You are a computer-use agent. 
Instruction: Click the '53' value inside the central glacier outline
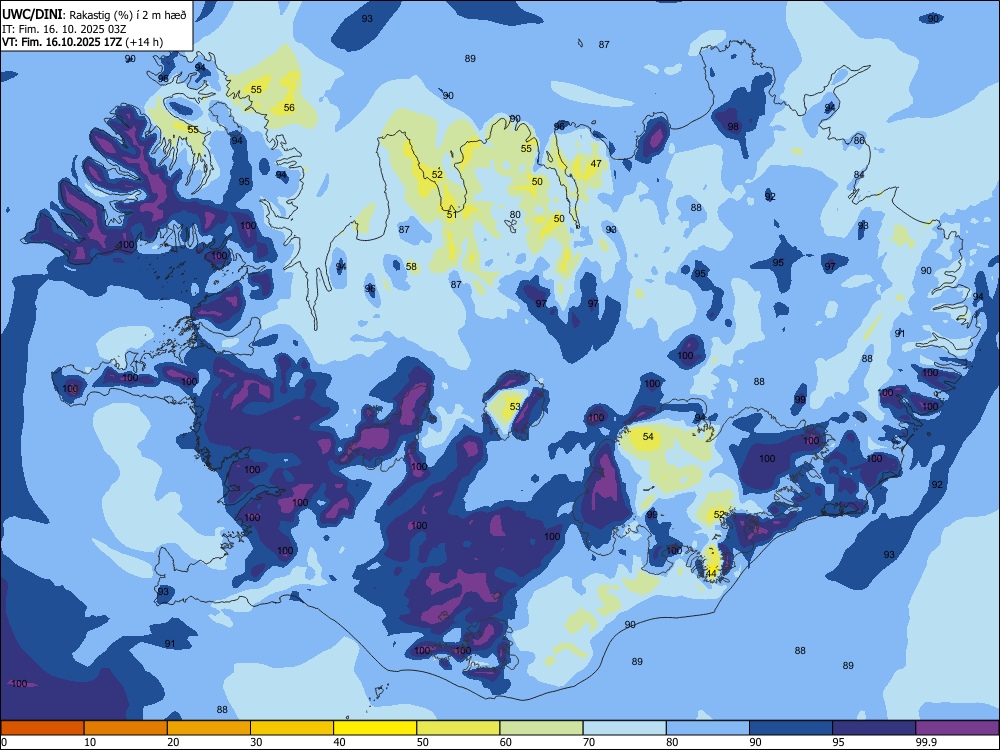(x=515, y=406)
